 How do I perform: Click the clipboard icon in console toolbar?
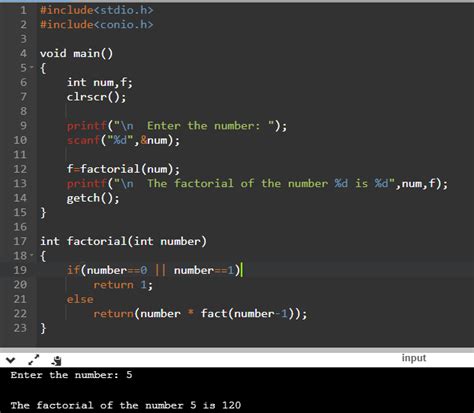coord(57,361)
